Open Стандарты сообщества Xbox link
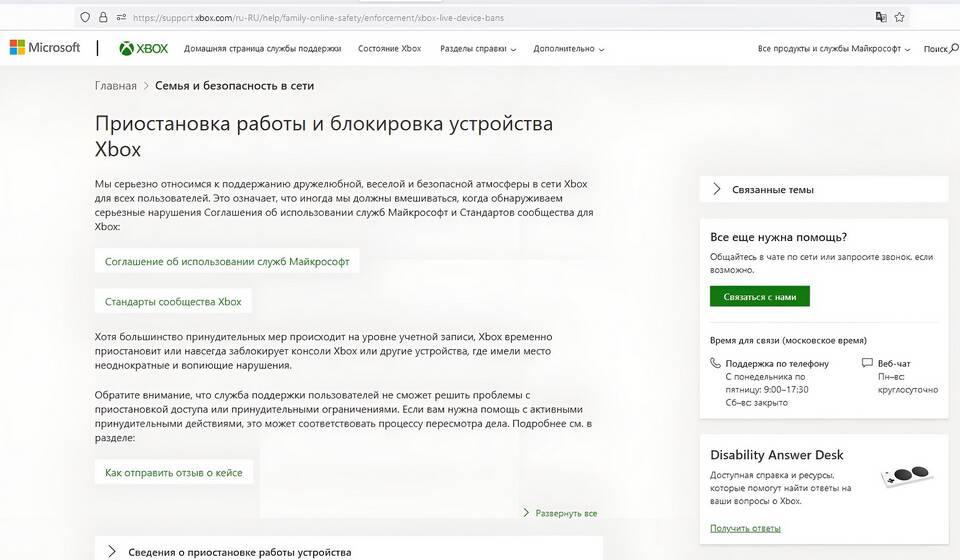 point(173,301)
